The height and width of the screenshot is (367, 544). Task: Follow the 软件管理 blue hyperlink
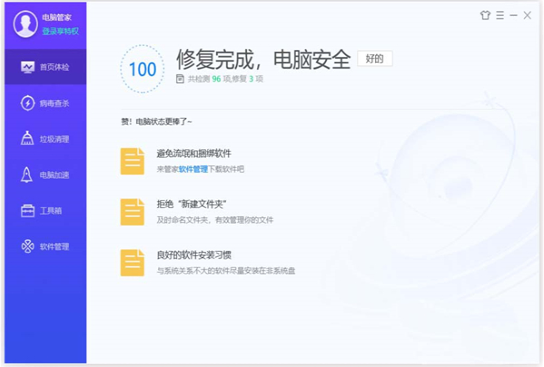(193, 169)
